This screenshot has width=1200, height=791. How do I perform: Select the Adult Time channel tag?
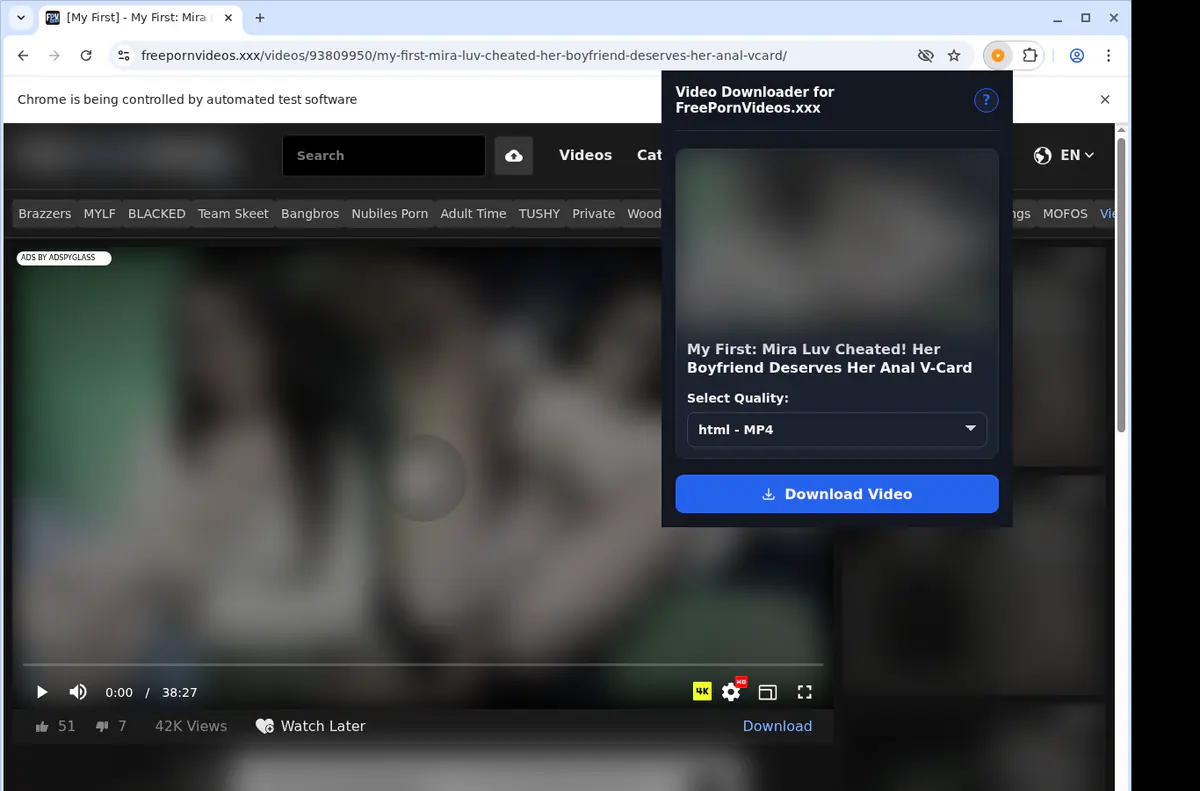click(x=473, y=214)
